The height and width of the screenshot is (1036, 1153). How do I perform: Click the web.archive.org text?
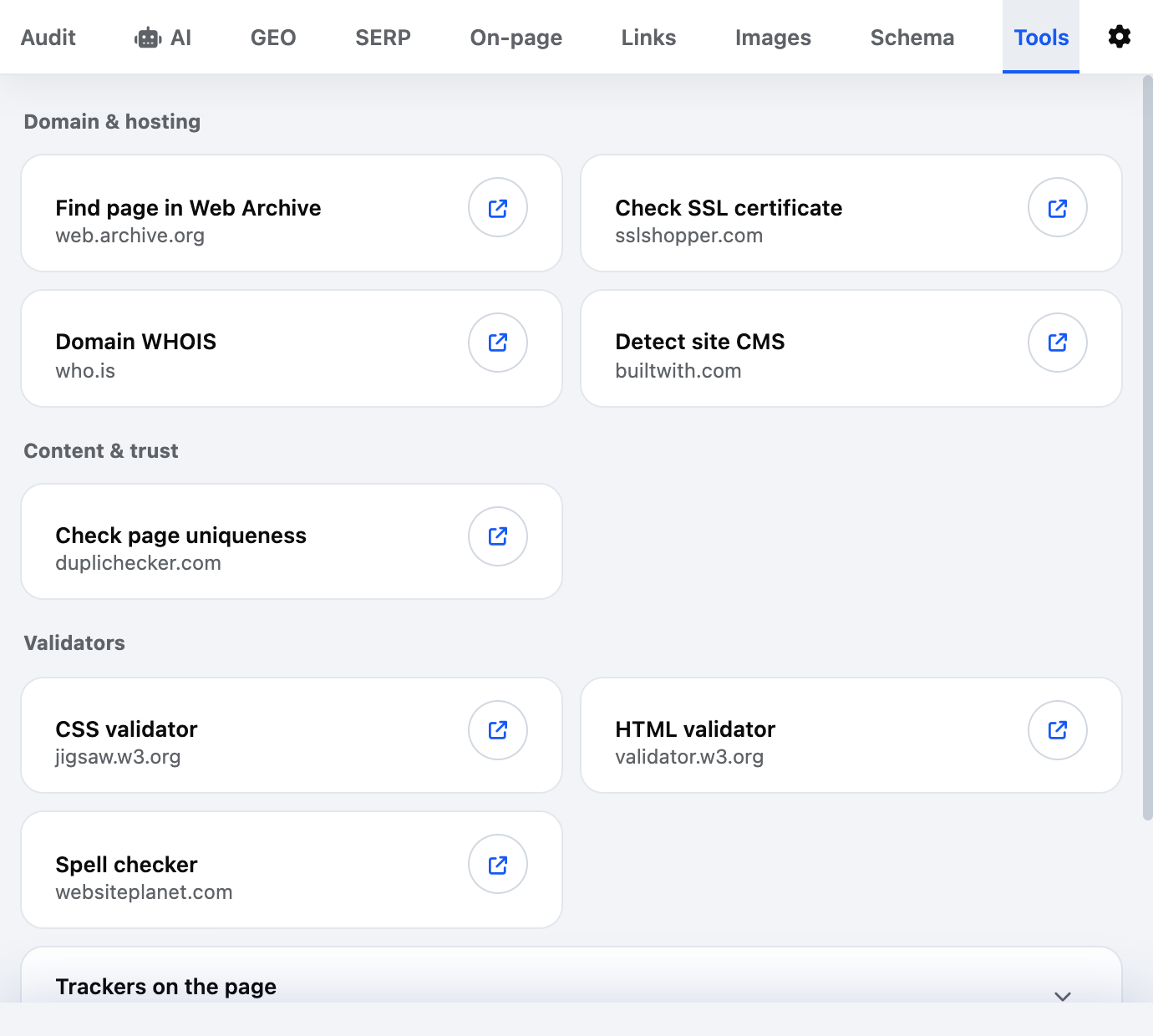(x=130, y=236)
